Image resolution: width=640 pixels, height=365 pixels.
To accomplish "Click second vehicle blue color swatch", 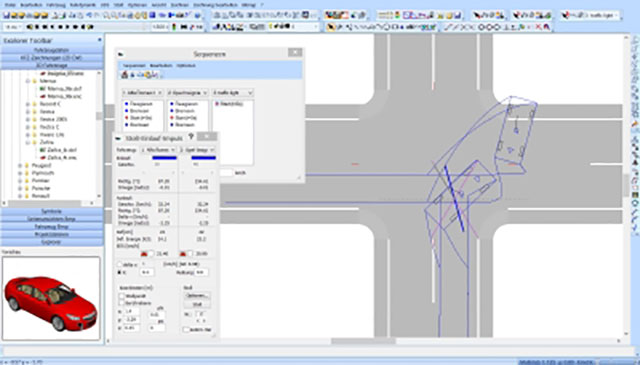I will click(203, 158).
